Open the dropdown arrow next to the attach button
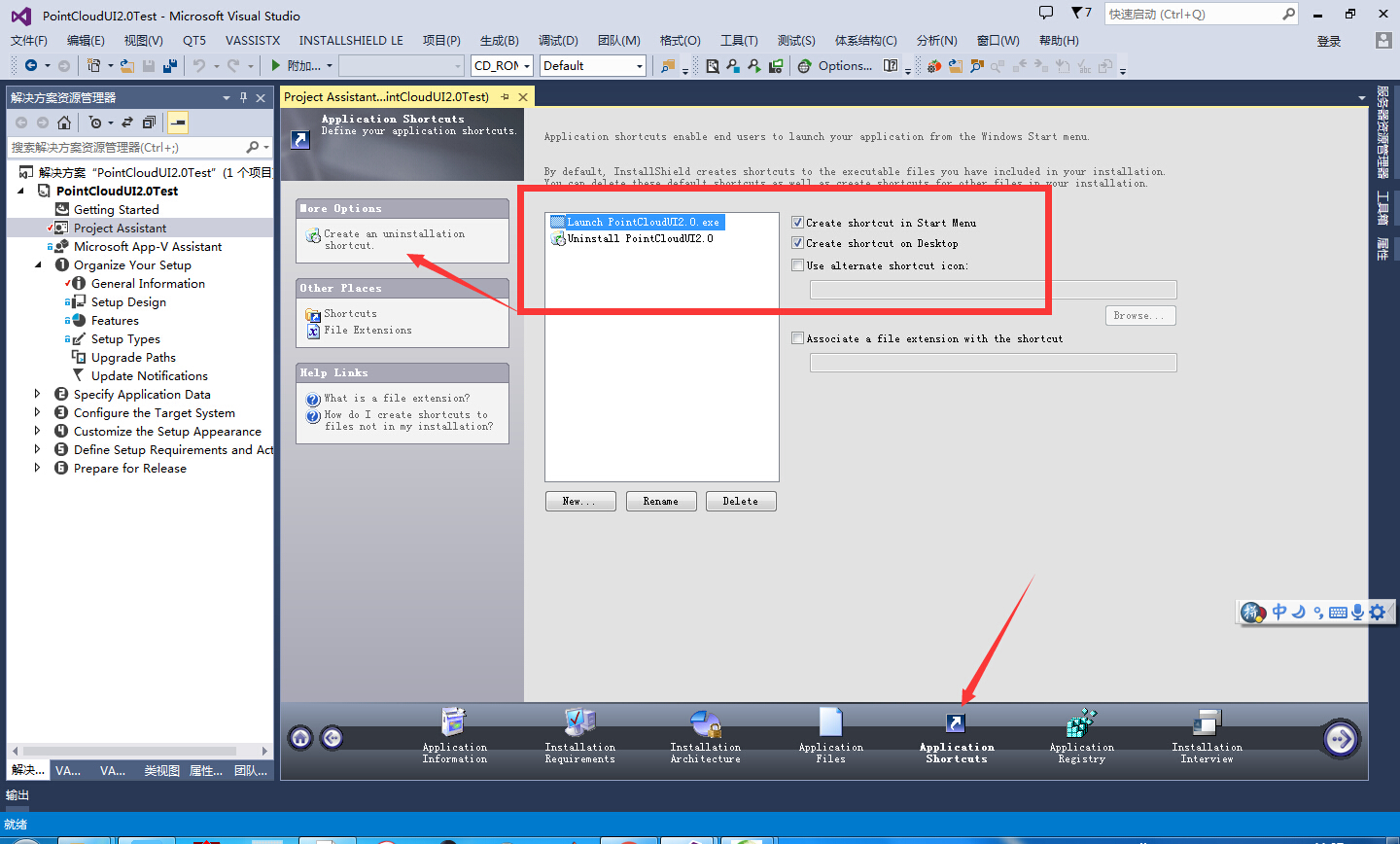The height and width of the screenshot is (844, 1400). tap(330, 66)
